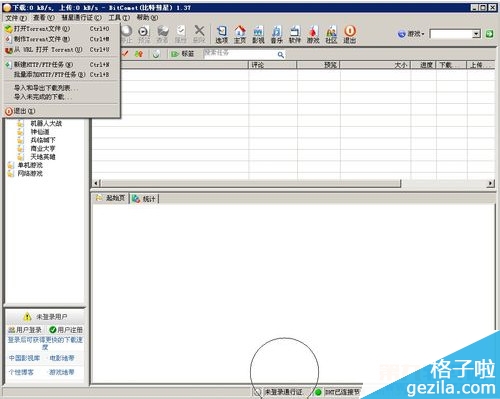Click the grayed 属性 (Properties) toolbar icon
The width and height of the screenshot is (500, 399).
coord(181,35)
